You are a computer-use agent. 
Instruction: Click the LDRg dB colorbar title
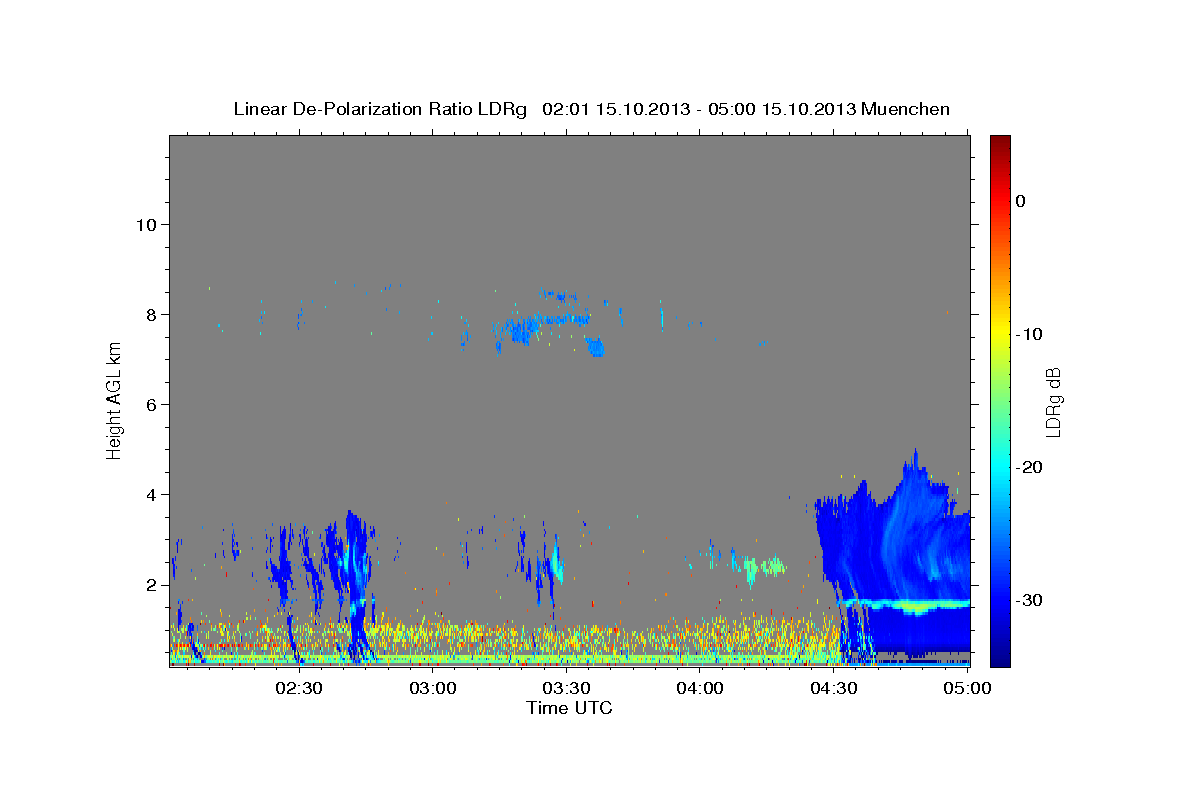click(x=1053, y=401)
